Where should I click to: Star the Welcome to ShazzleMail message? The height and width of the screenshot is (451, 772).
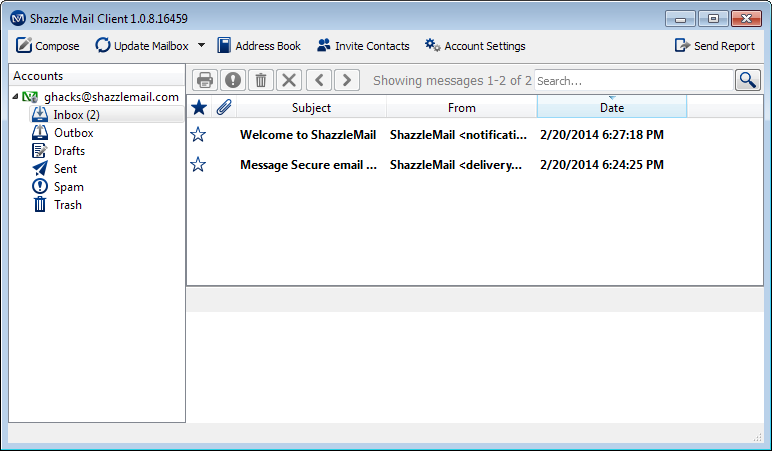pos(198,135)
